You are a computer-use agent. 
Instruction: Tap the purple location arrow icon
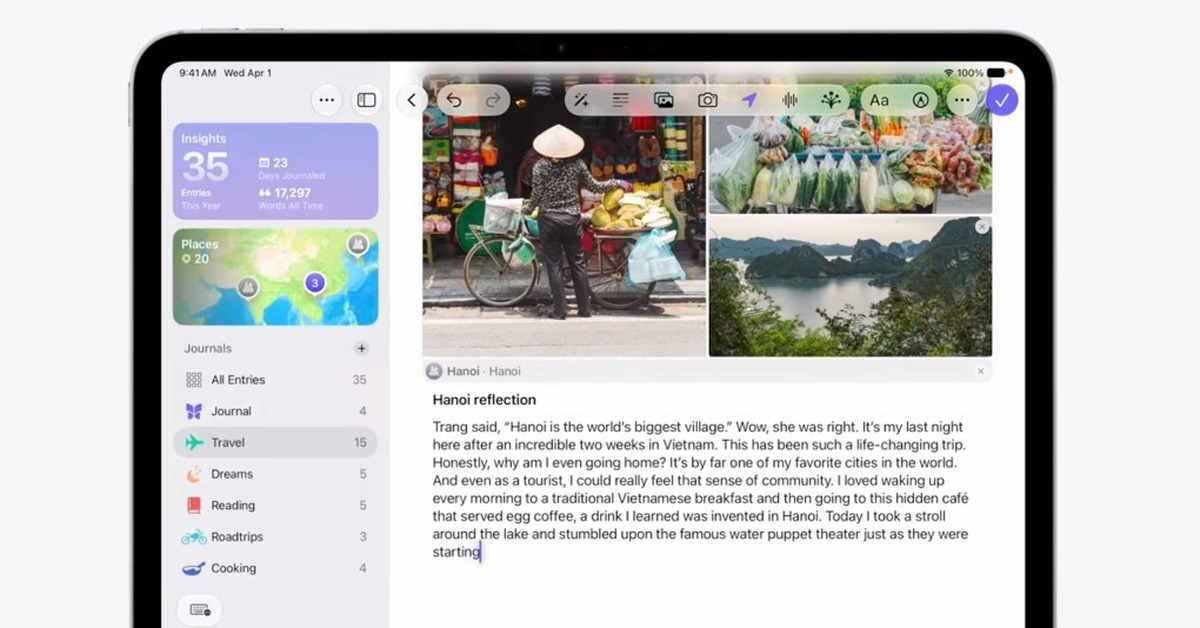[x=749, y=100]
